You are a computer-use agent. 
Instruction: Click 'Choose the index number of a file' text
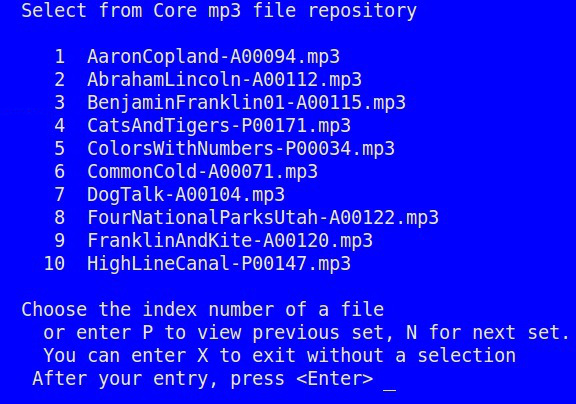click(x=203, y=310)
